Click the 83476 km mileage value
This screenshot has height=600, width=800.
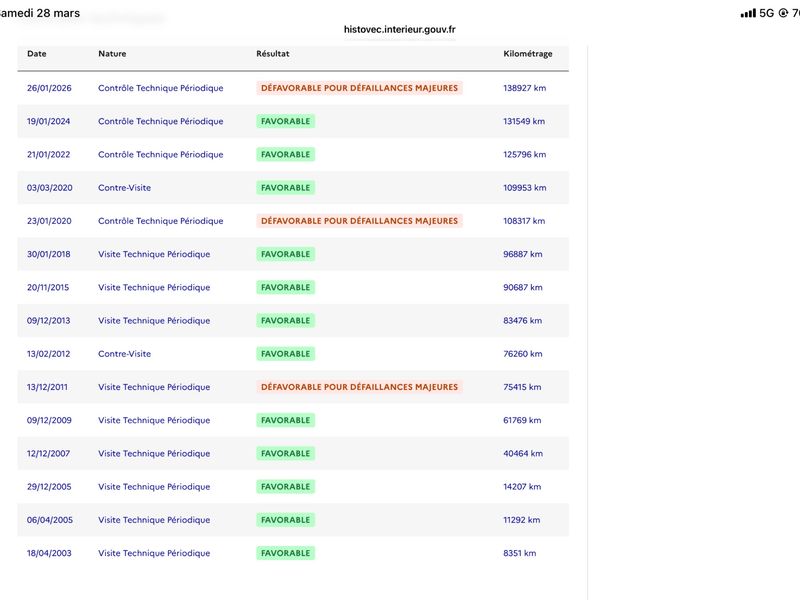[522, 320]
